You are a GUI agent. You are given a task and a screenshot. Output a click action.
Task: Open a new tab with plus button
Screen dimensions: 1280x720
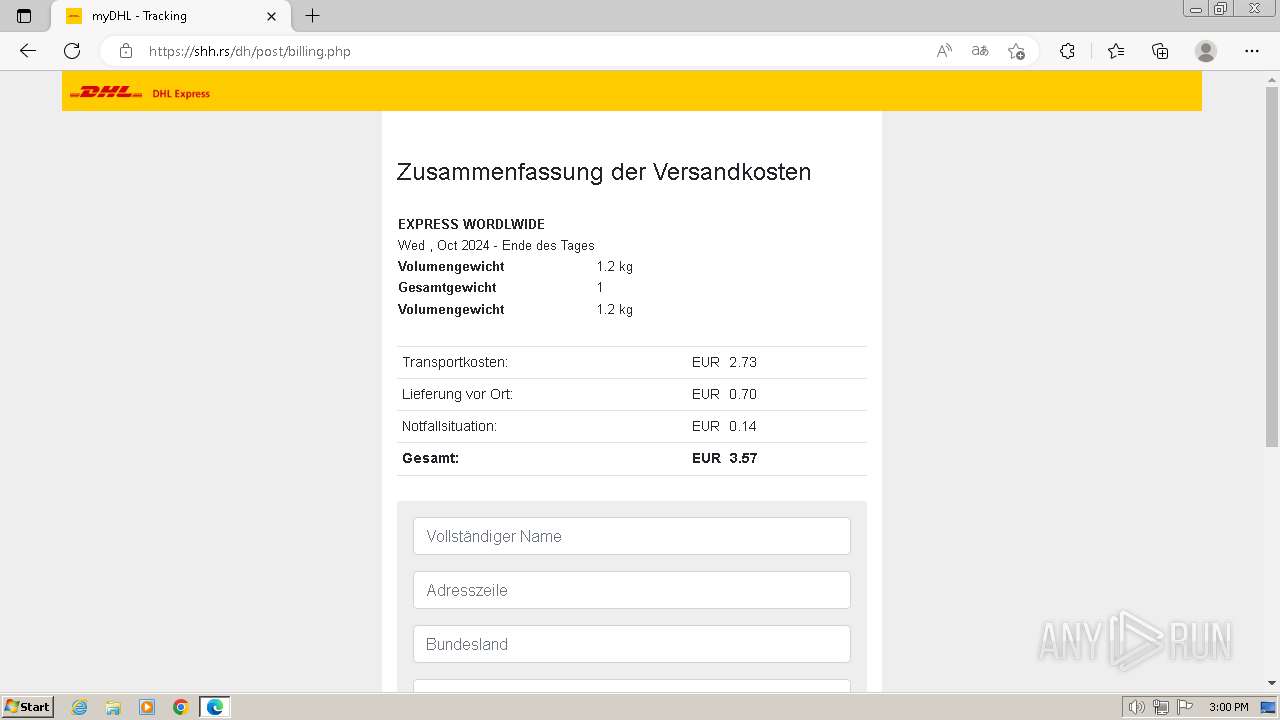(313, 16)
